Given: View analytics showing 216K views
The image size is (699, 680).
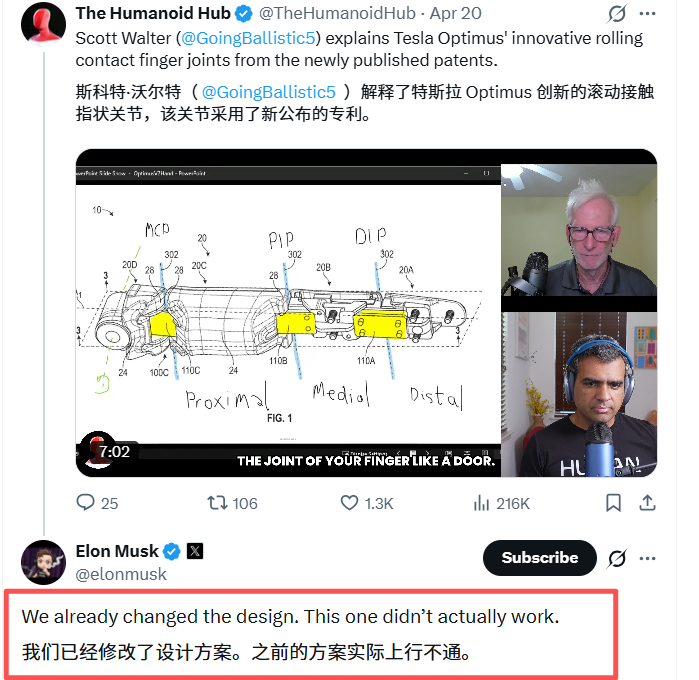Looking at the screenshot, I should click(481, 503).
